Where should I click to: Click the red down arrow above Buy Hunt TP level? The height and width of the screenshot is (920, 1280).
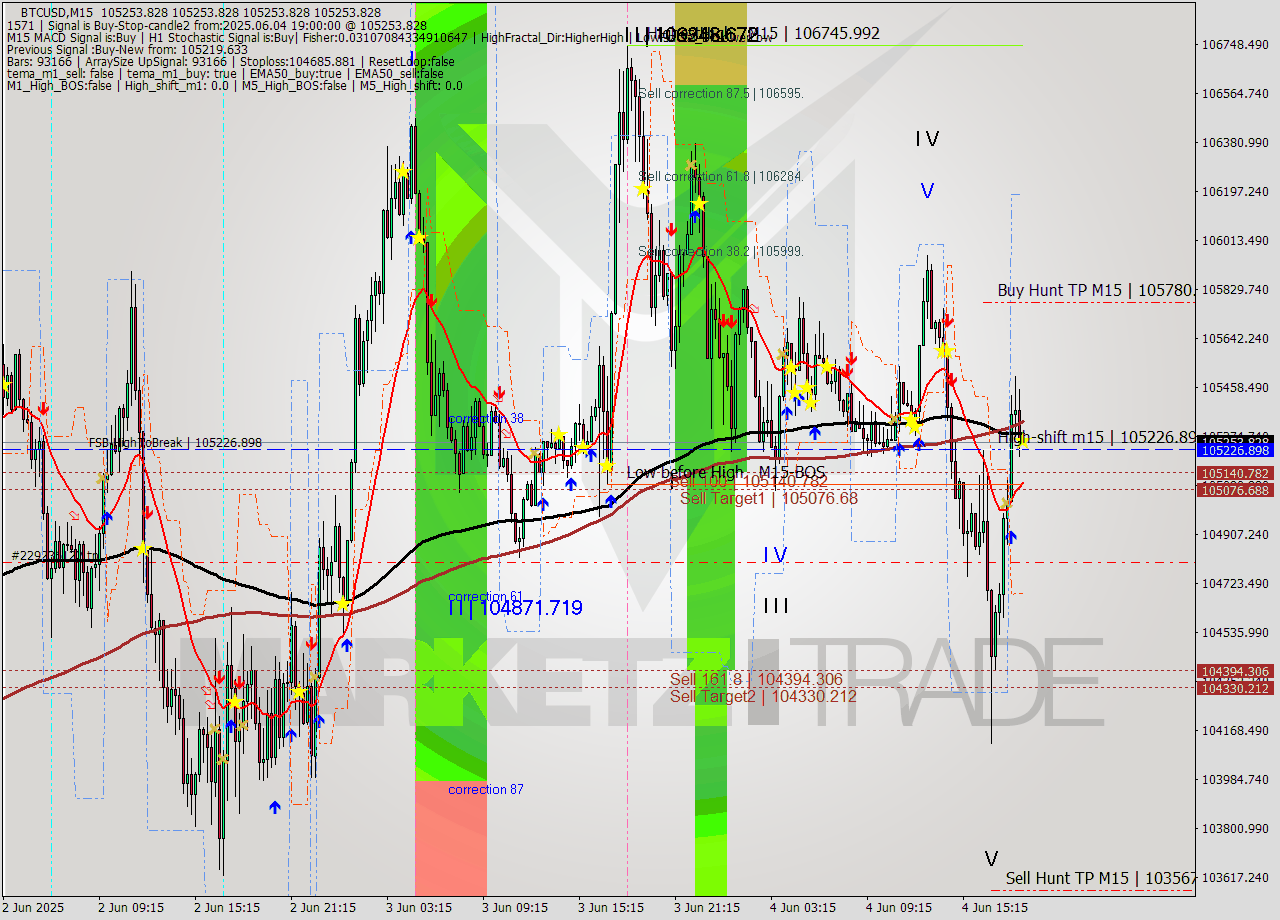[948, 321]
